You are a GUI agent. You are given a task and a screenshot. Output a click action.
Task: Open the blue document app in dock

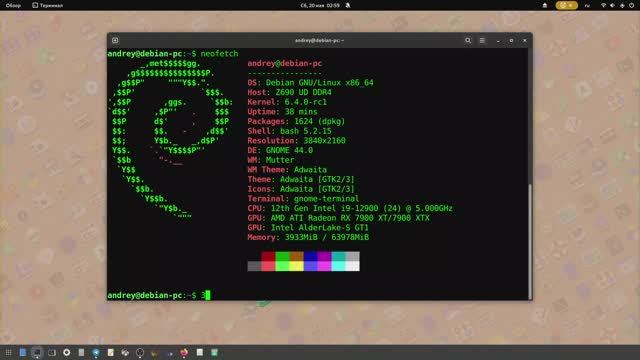tap(22, 352)
